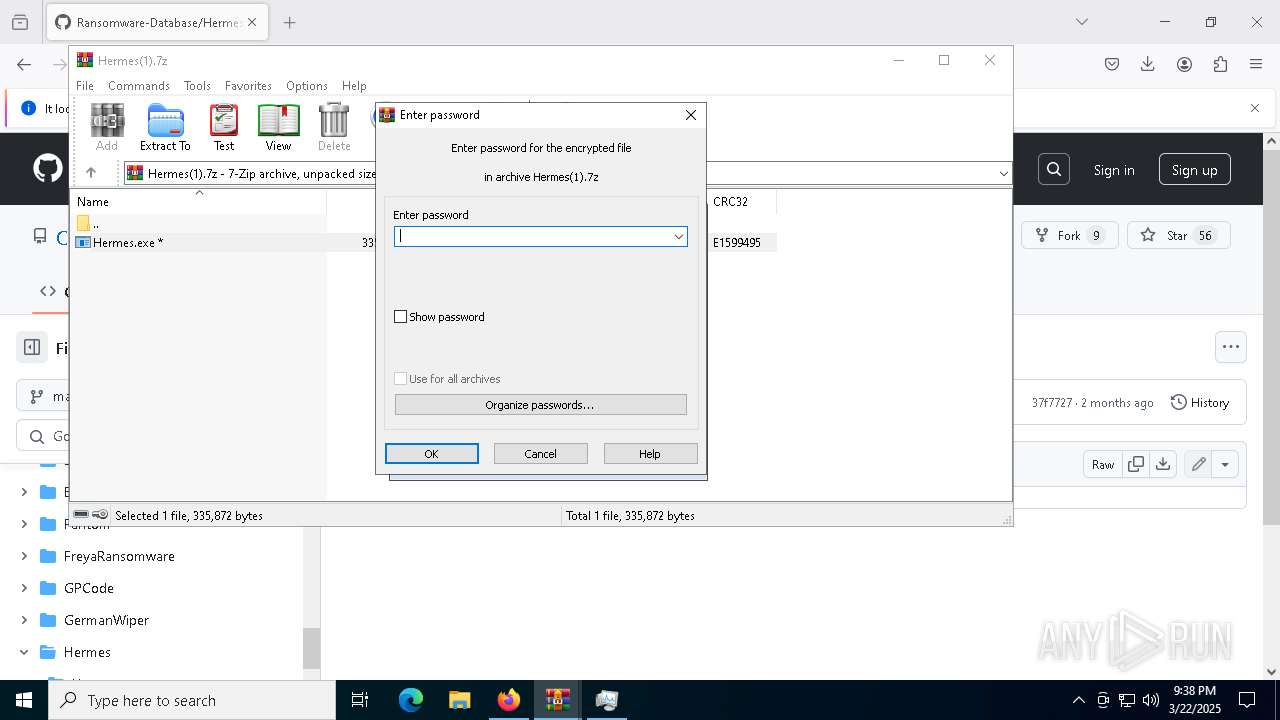1280x720 pixels.
Task: Toggle the Use for all archives checkbox
Action: point(401,379)
